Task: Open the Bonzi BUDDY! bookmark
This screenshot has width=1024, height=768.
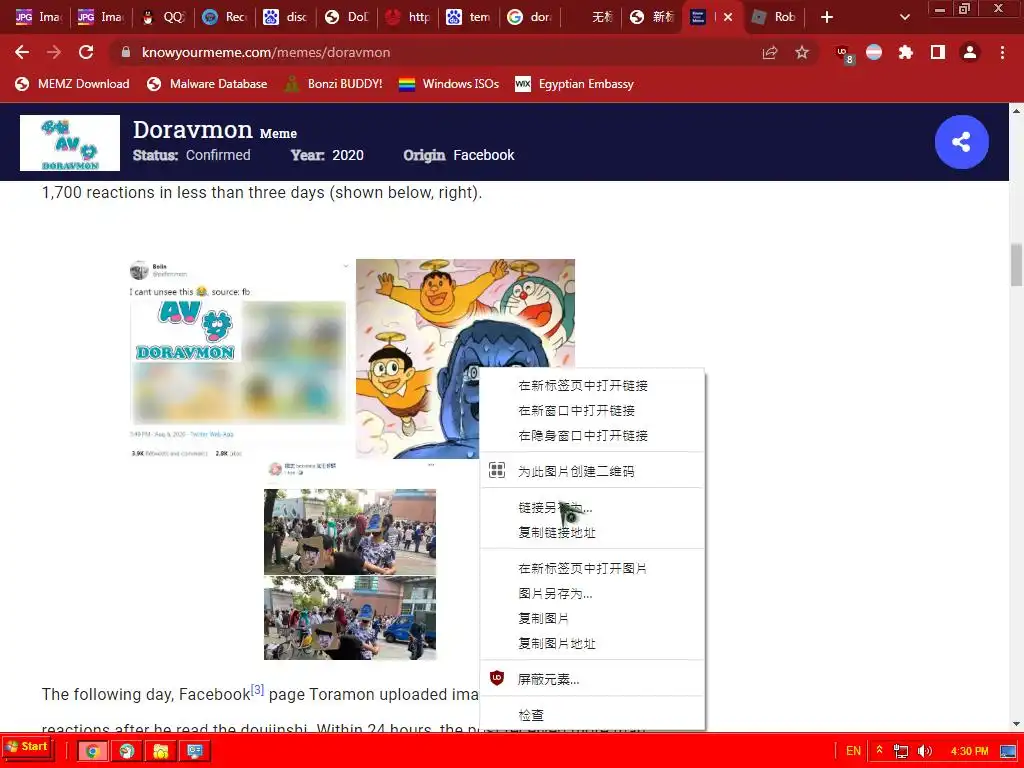Action: pos(334,84)
